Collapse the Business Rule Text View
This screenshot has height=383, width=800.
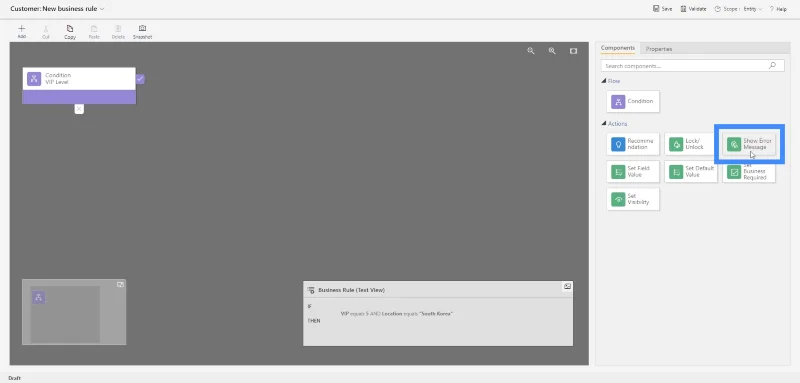pyautogui.click(x=567, y=287)
